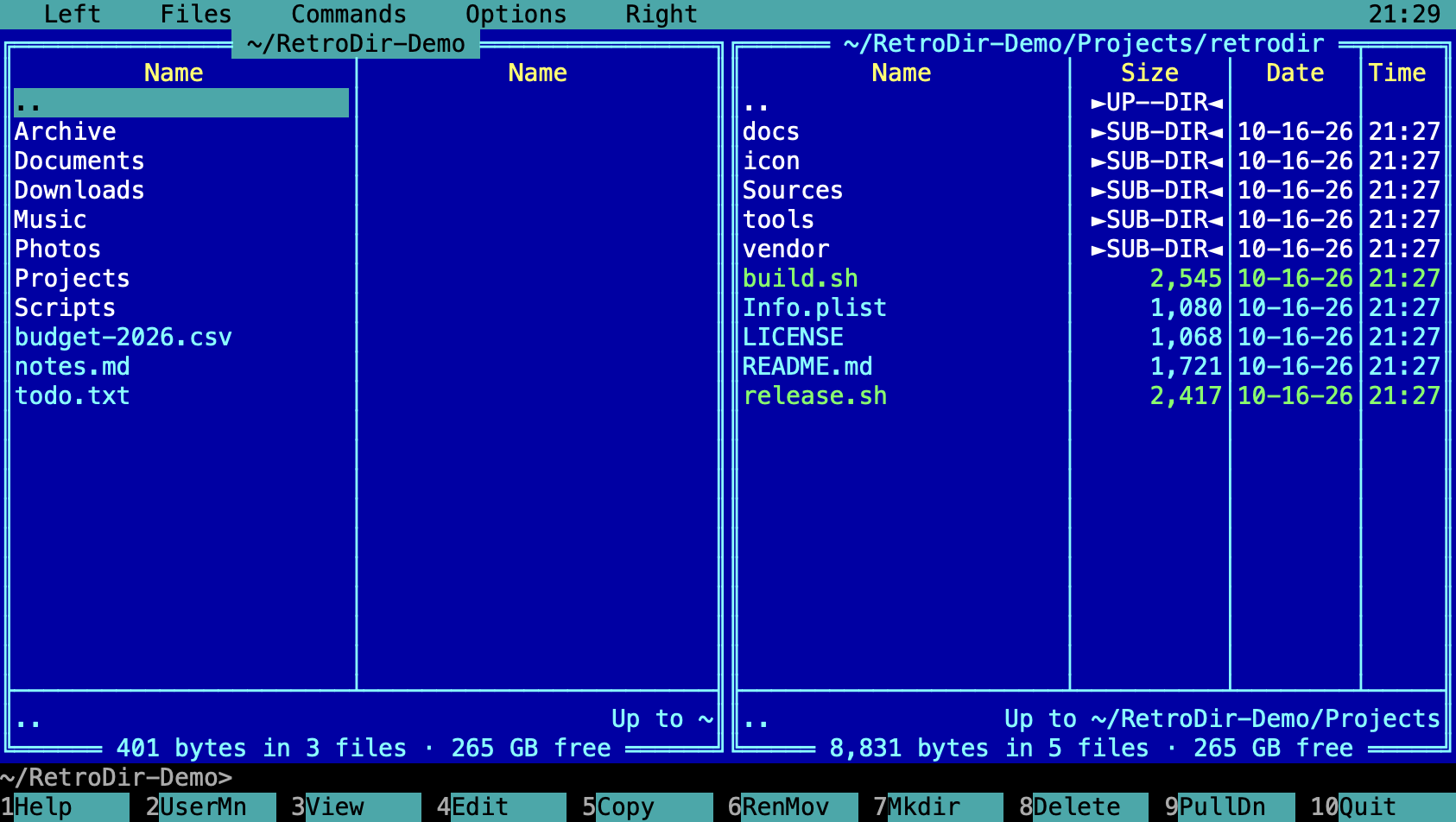Select the docs directory in right panel

[x=1092, y=132]
